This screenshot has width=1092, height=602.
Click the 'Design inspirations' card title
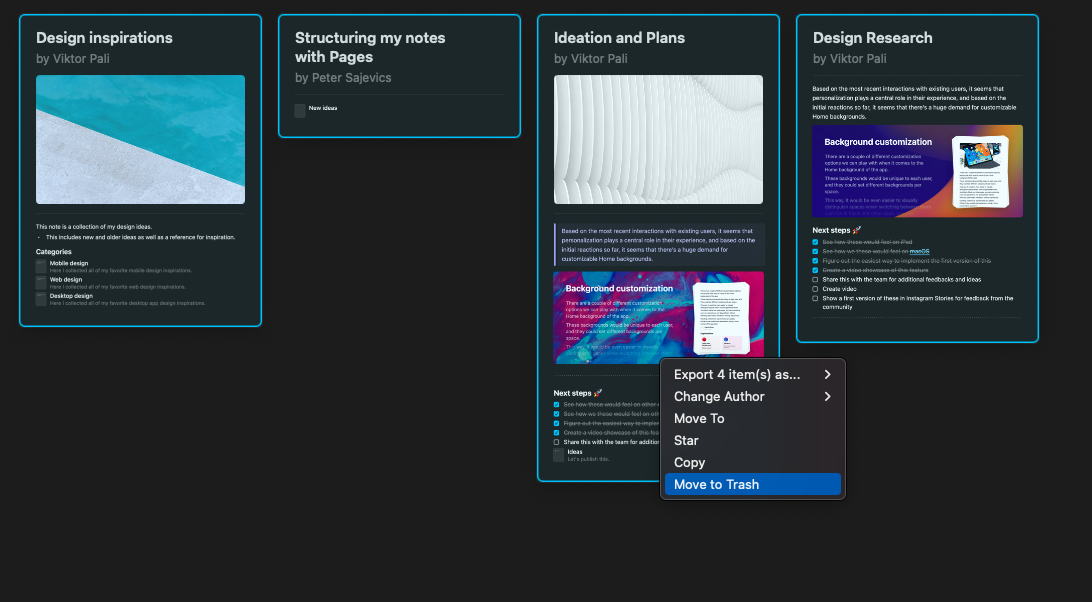tap(104, 38)
